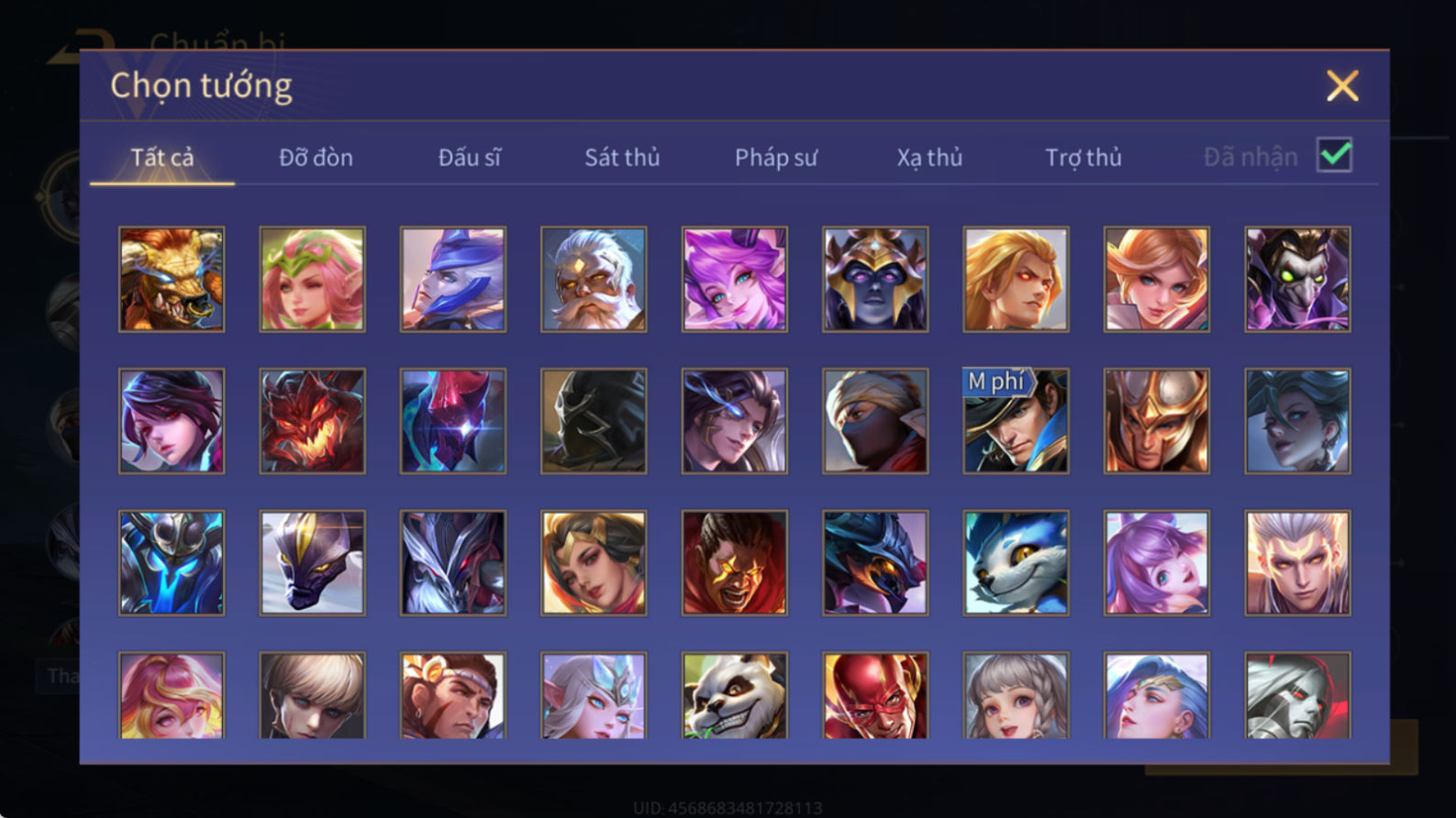This screenshot has width=1456, height=818.
Task: Choose the masked ninja with turban
Action: coord(875,421)
